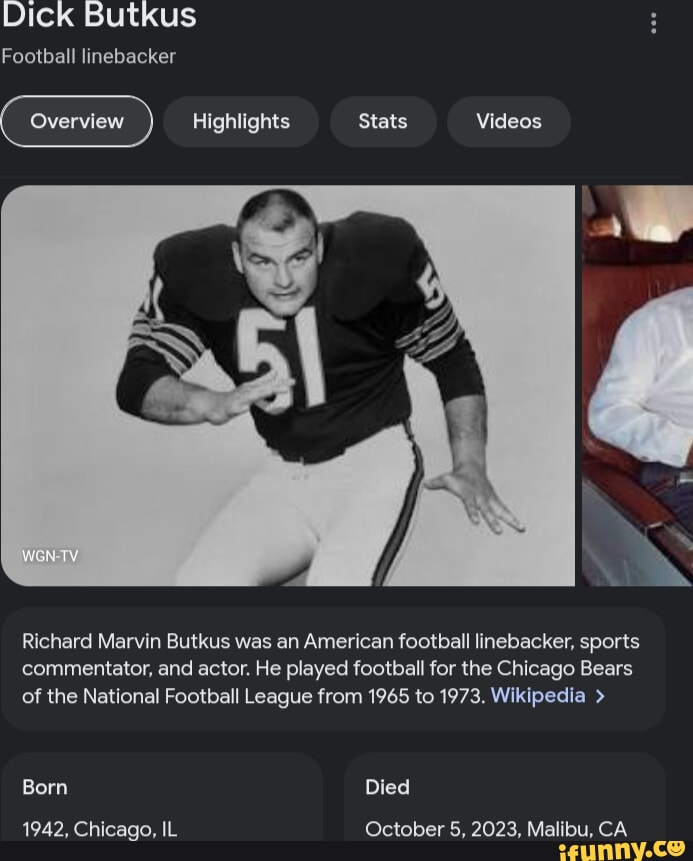Image resolution: width=693 pixels, height=861 pixels.
Task: Switch to the Highlights tab
Action: pos(241,121)
